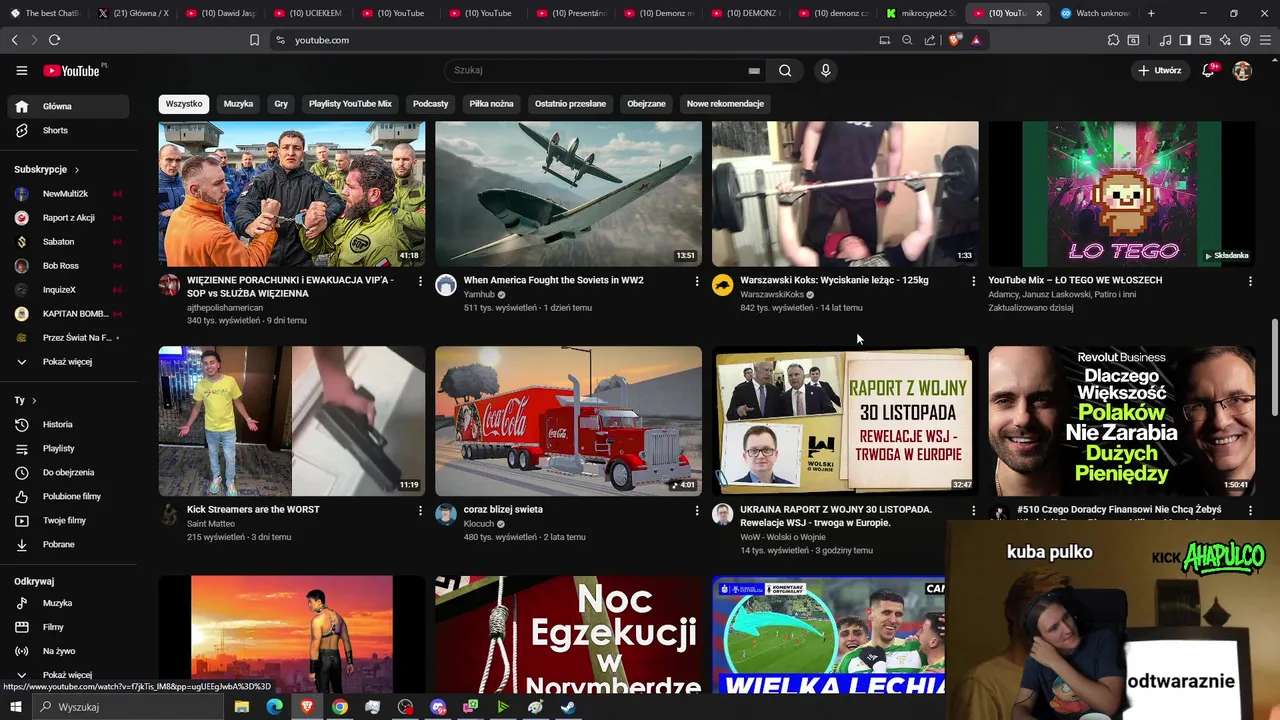The image size is (1280, 720).
Task: Open a new browser tab
Action: point(1151,13)
